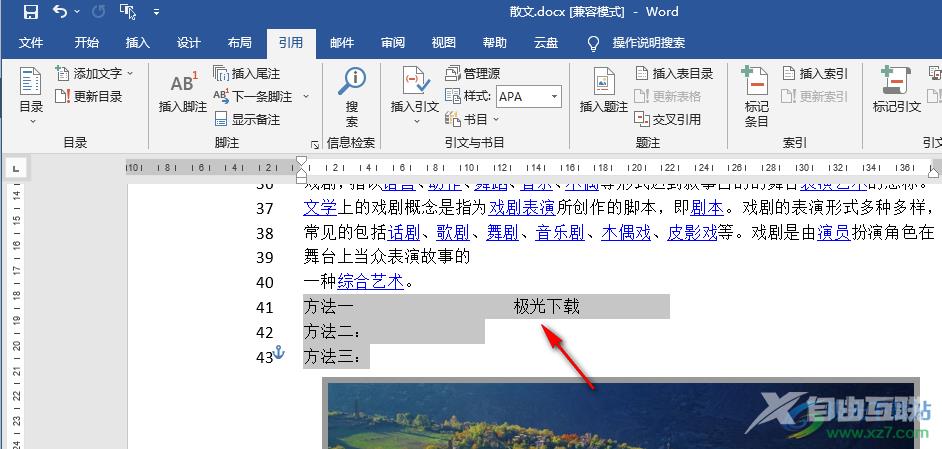This screenshot has width=942, height=449.
Task: Follow the 皮影戏 hyperlink
Action: 692,233
